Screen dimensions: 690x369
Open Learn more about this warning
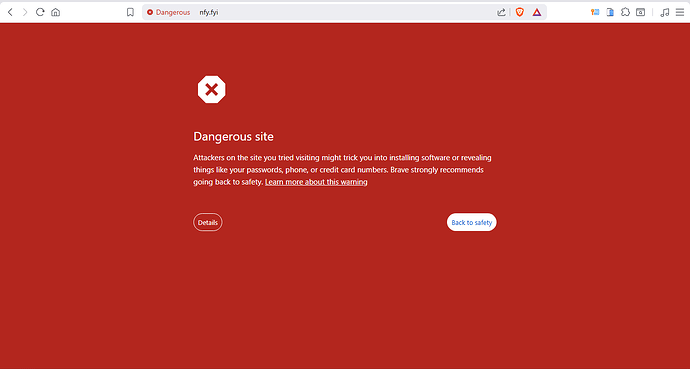pyautogui.click(x=316, y=182)
